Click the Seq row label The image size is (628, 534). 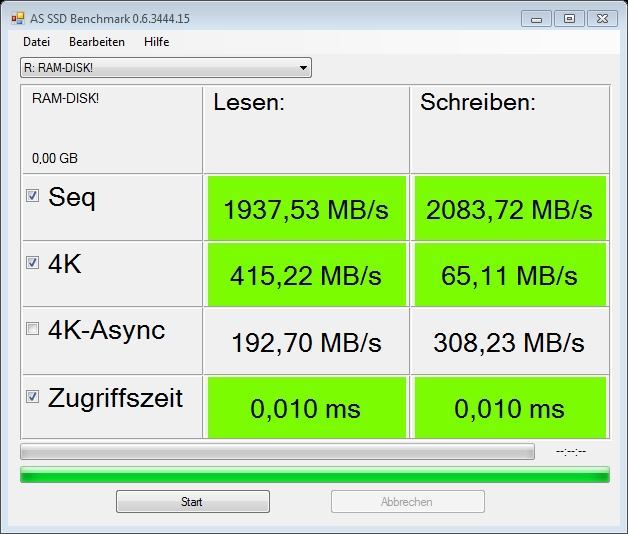[x=72, y=197]
